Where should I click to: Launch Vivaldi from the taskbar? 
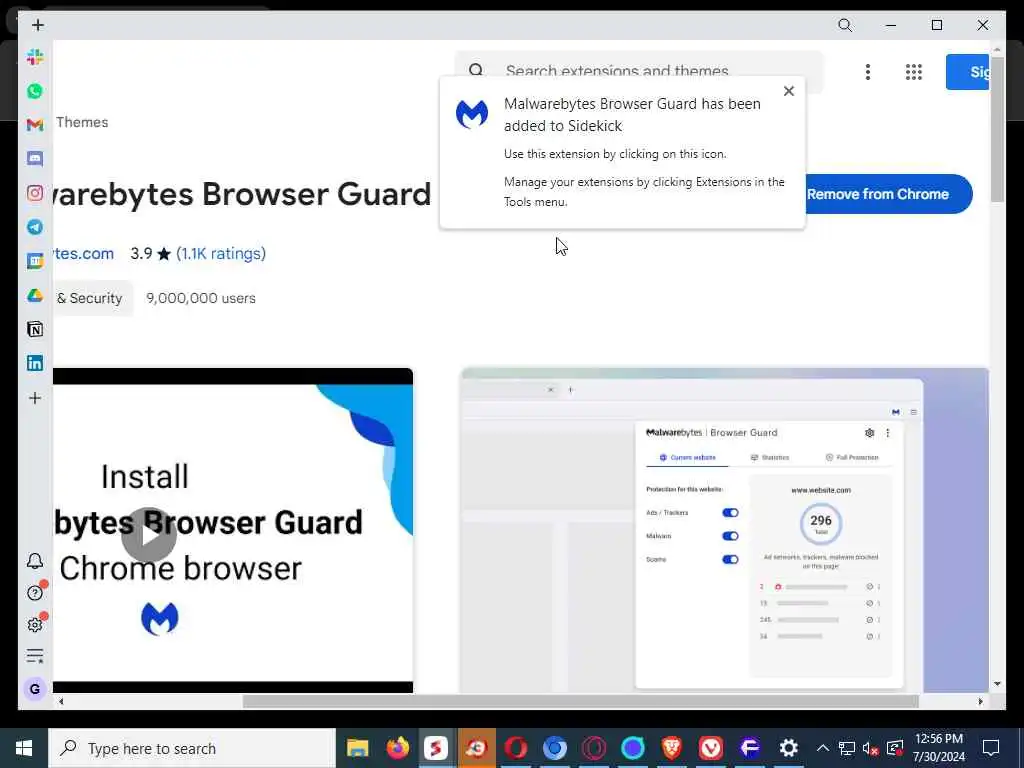(711, 748)
